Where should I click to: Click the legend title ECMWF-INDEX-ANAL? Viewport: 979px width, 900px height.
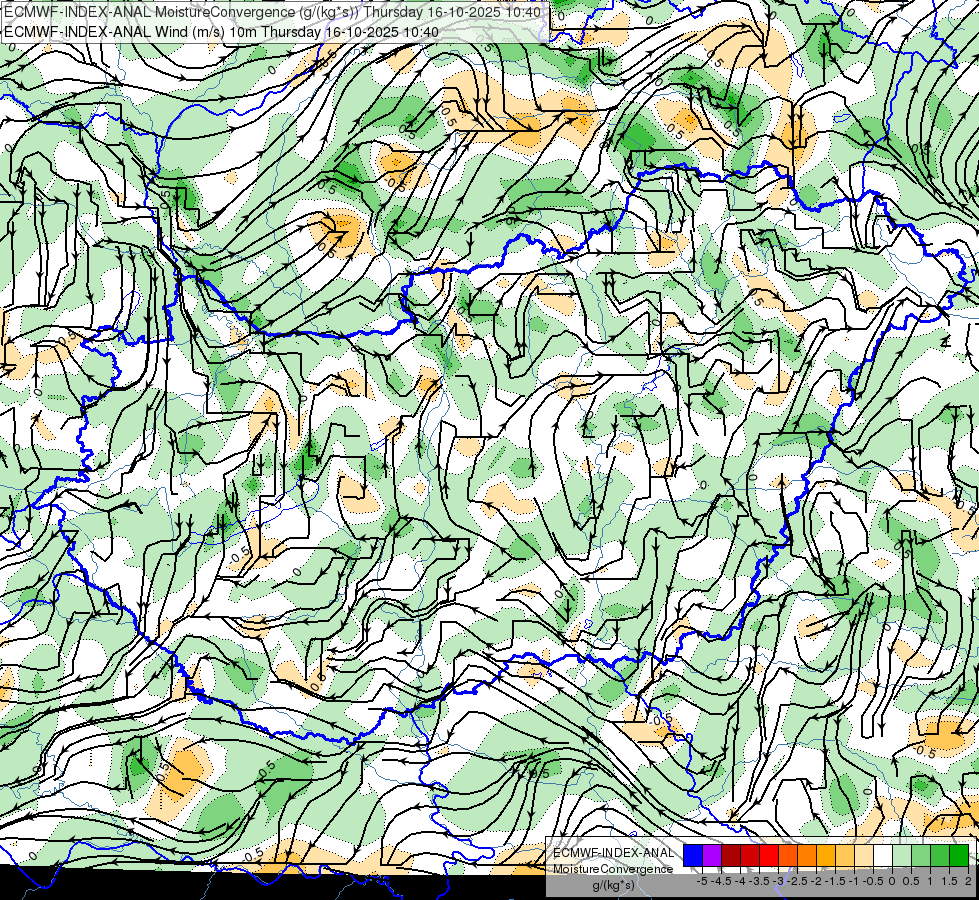point(613,853)
